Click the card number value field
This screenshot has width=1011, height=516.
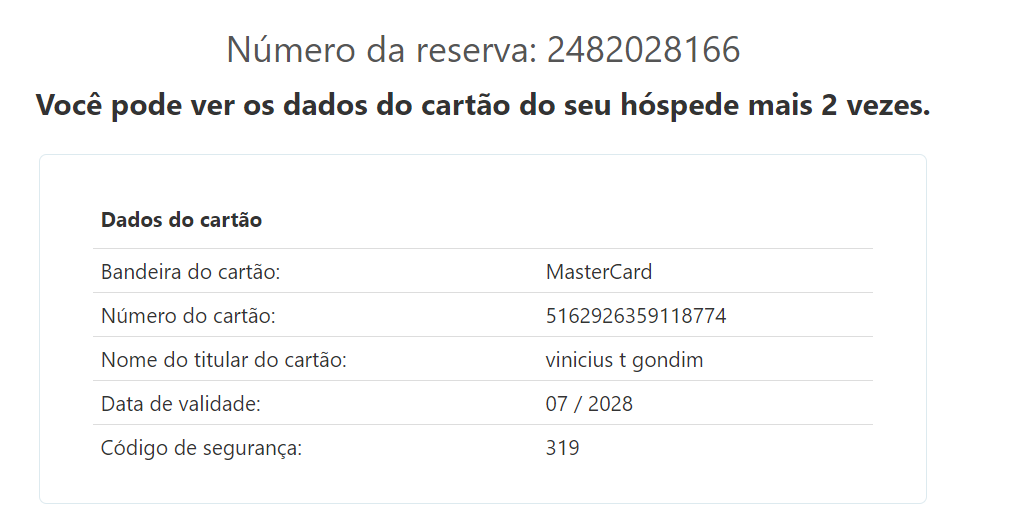[636, 316]
